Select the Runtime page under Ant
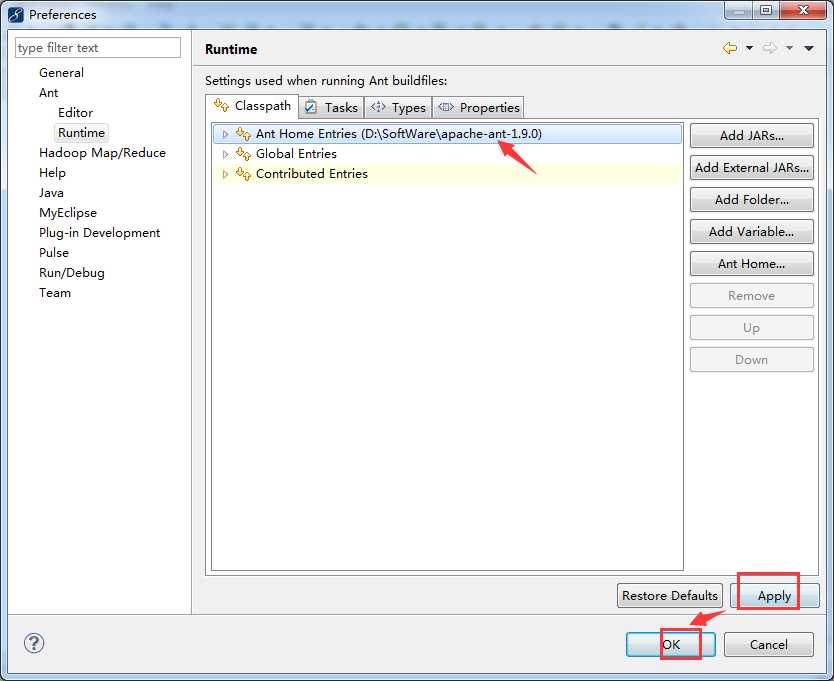The height and width of the screenshot is (681, 834). pos(81,132)
